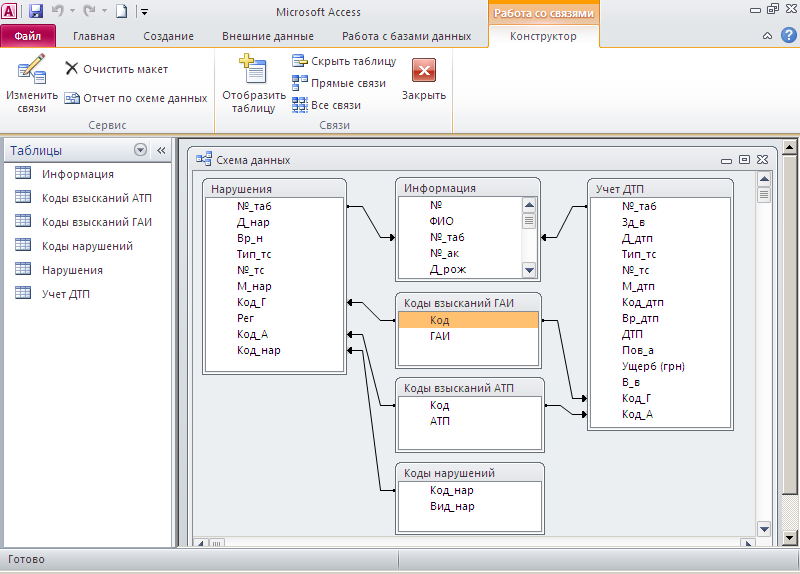The image size is (800, 574).
Task: Open the Файл tab
Action: pyautogui.click(x=28, y=36)
